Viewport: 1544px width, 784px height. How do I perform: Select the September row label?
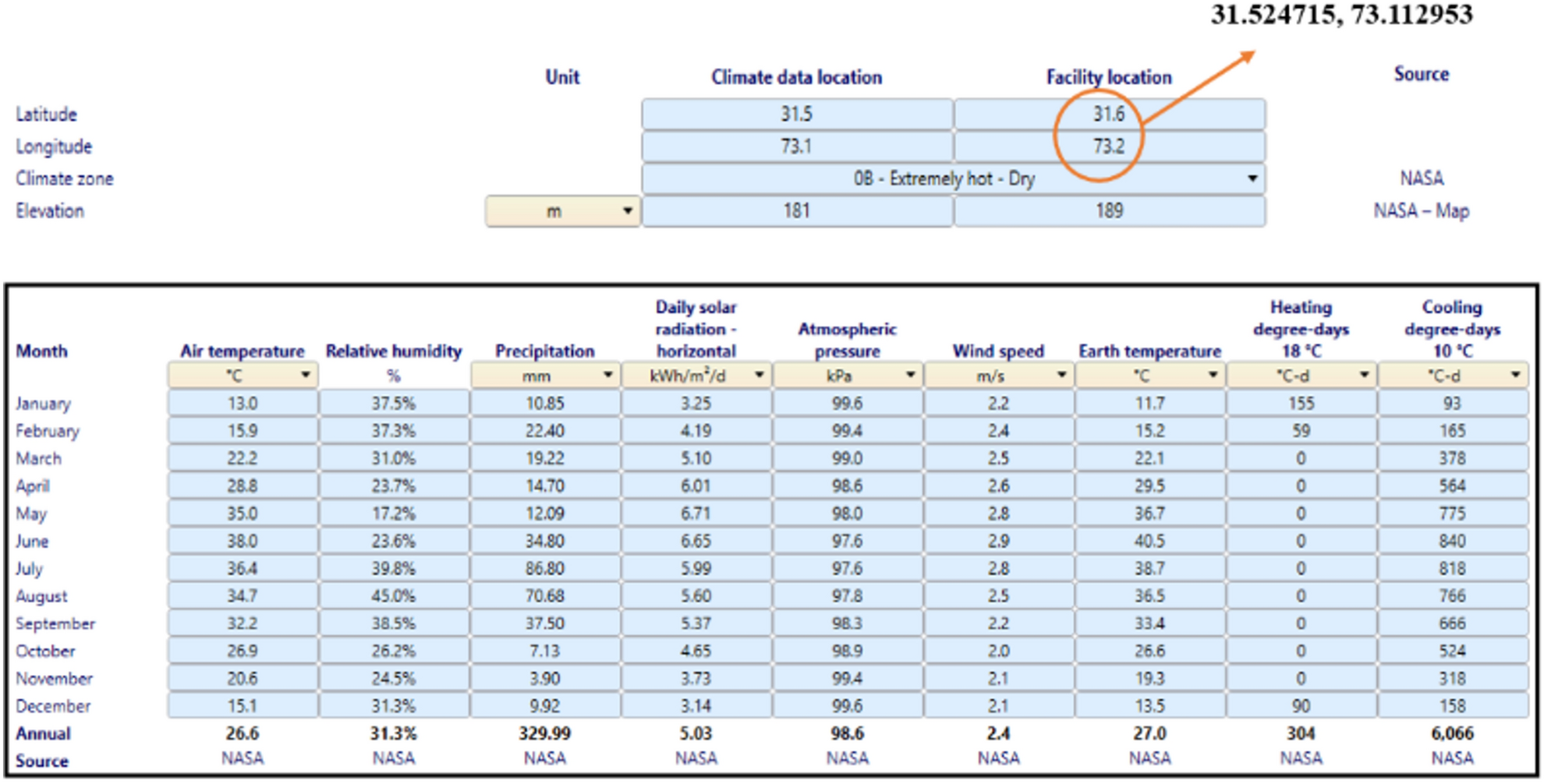[x=55, y=623]
